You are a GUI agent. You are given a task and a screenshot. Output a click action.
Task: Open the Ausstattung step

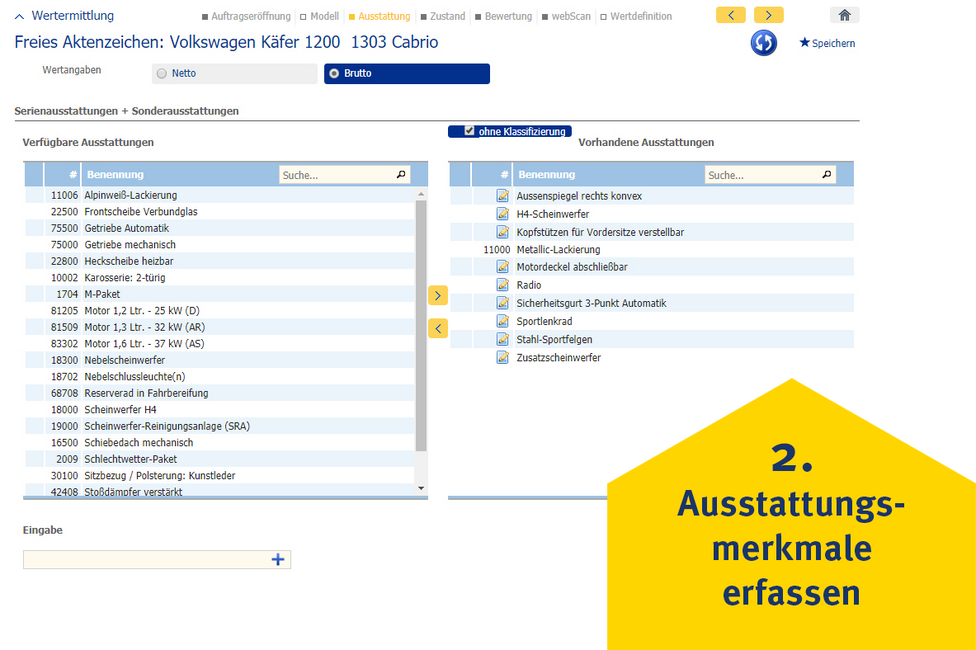[380, 16]
